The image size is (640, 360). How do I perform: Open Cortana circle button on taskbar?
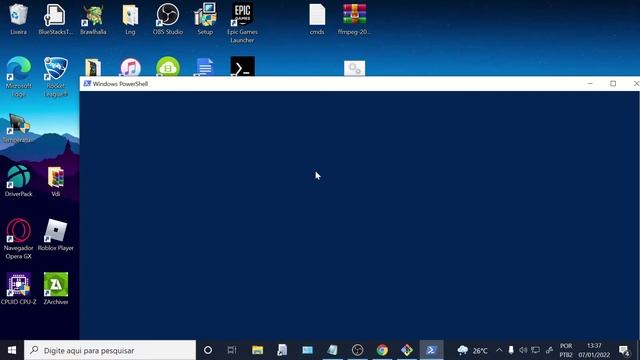[208, 350]
